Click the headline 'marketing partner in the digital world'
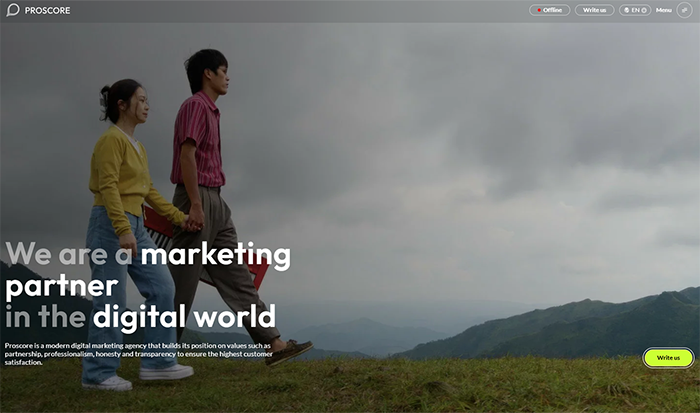The height and width of the screenshot is (413, 700). pos(148,286)
